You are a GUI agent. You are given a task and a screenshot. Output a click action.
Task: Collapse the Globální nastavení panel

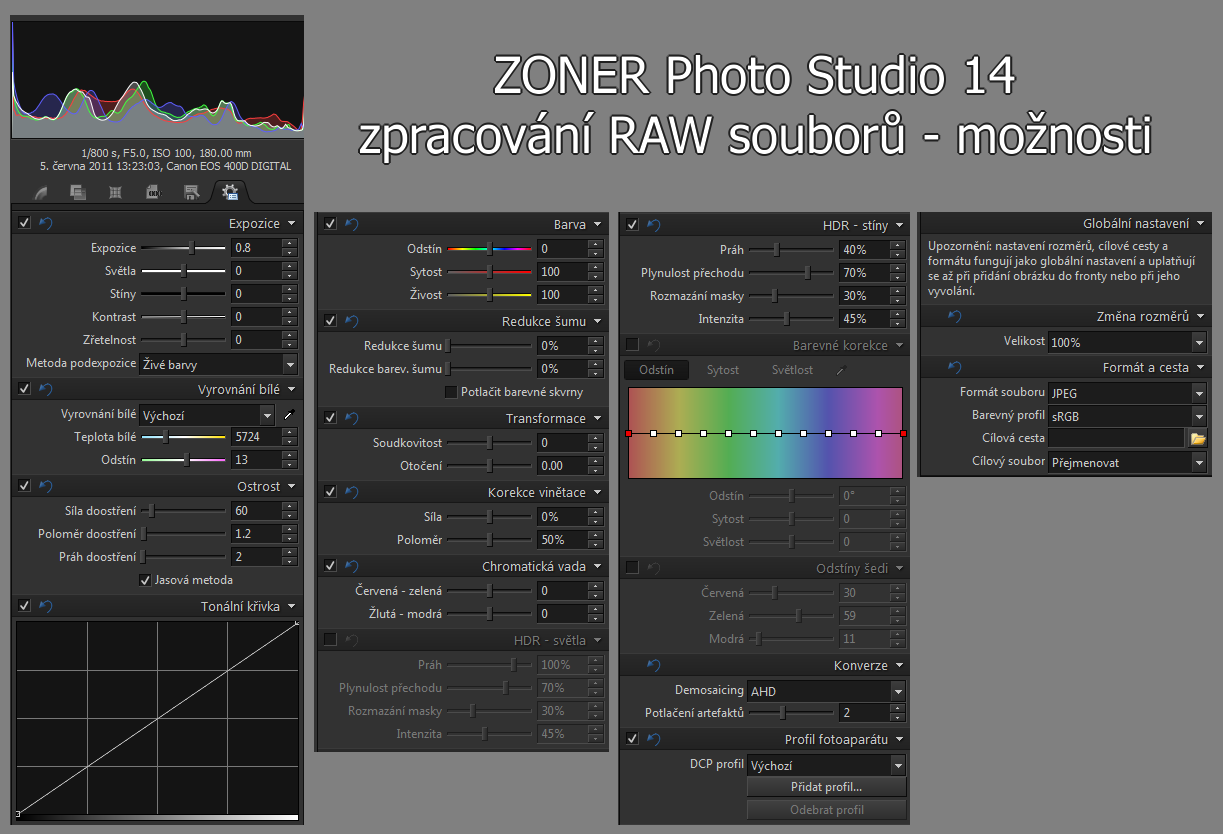(1201, 224)
